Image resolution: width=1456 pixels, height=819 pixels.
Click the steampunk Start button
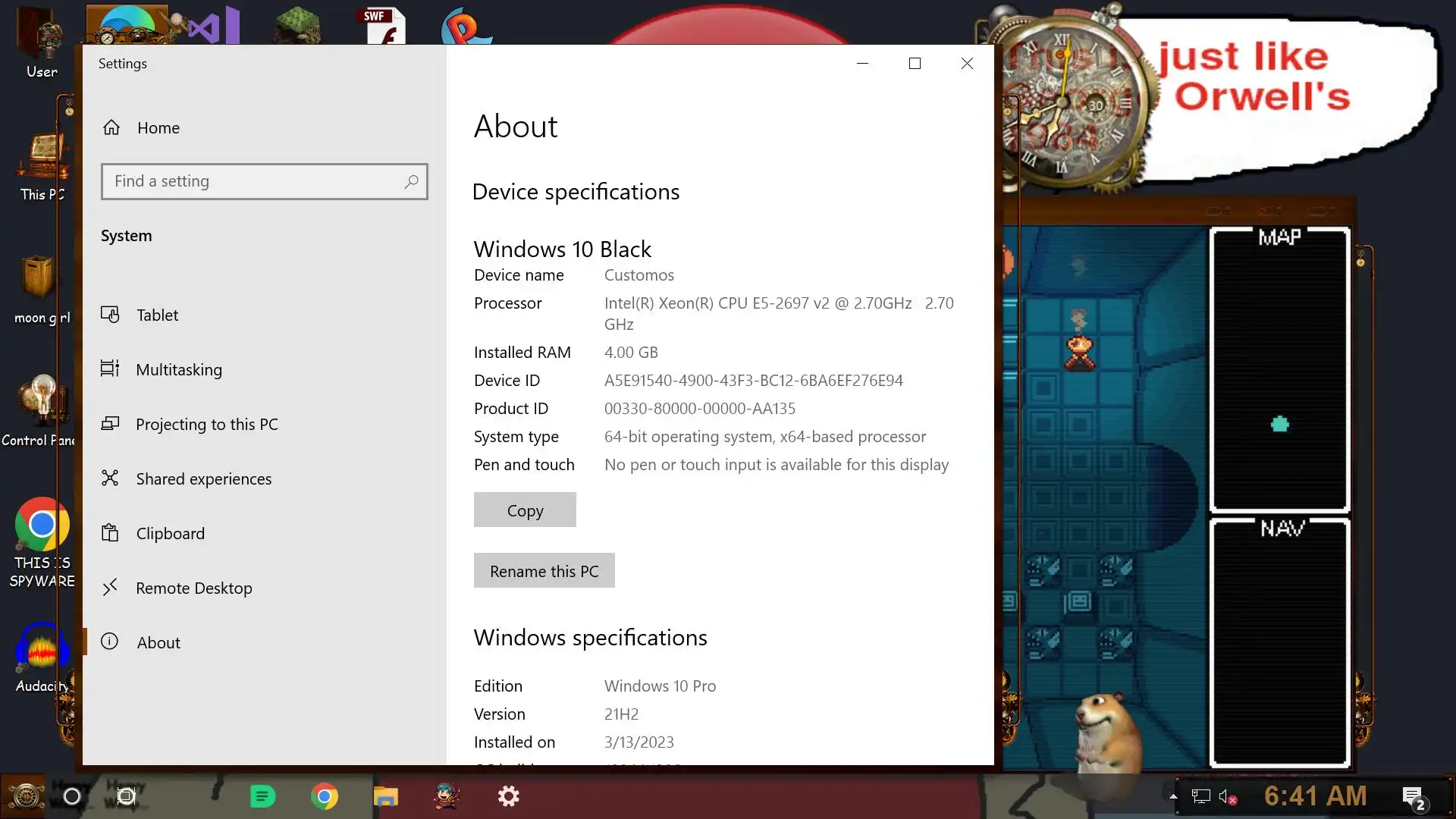25,796
